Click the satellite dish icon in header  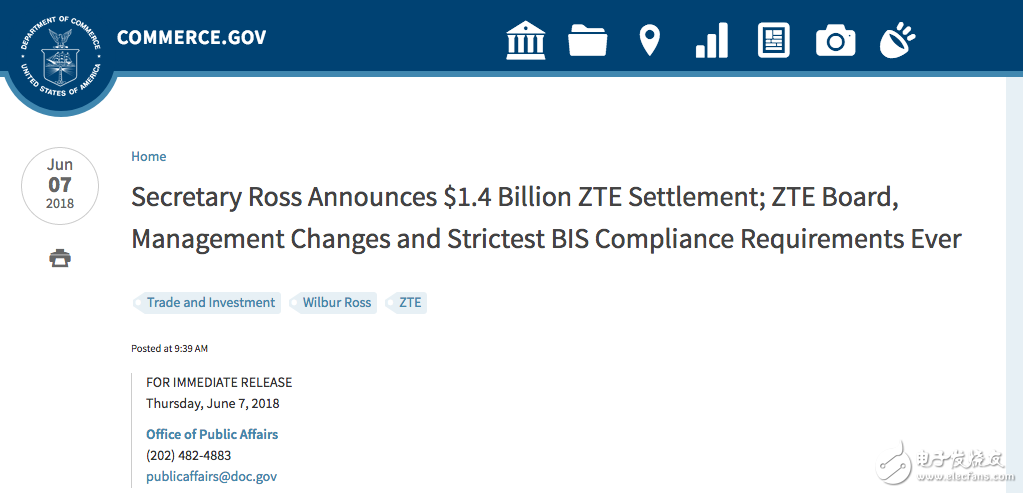897,40
